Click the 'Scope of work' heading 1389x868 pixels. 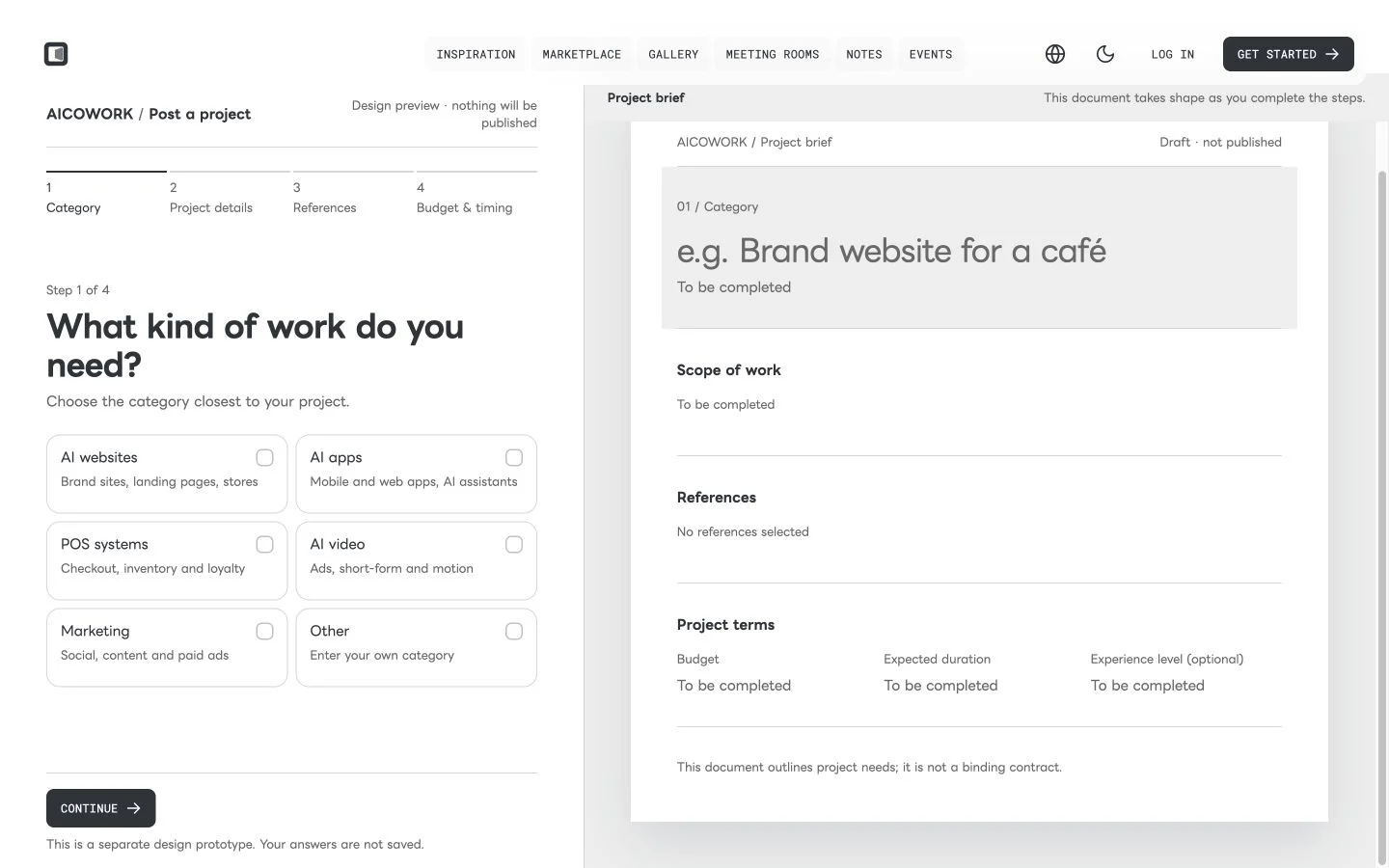[728, 370]
